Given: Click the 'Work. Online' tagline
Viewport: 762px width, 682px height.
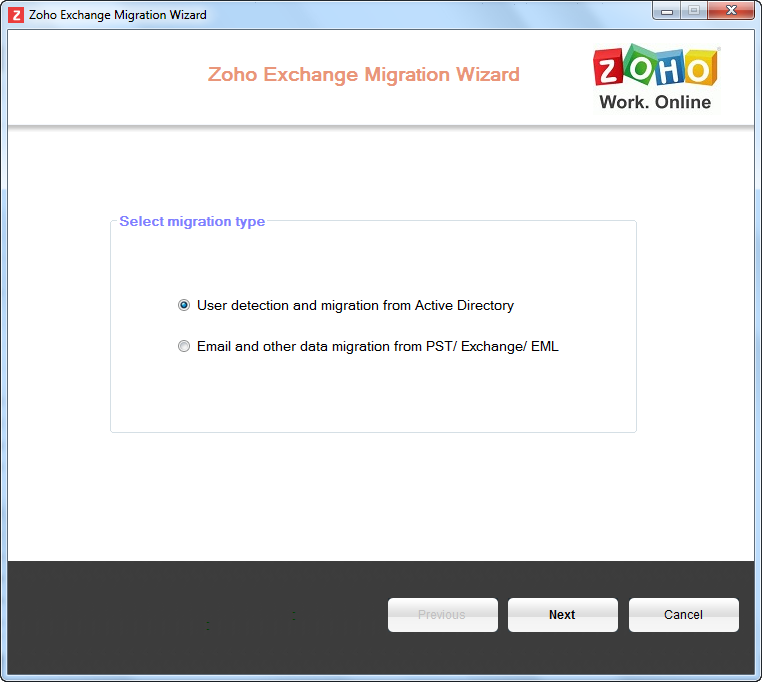Looking at the screenshot, I should click(x=655, y=102).
